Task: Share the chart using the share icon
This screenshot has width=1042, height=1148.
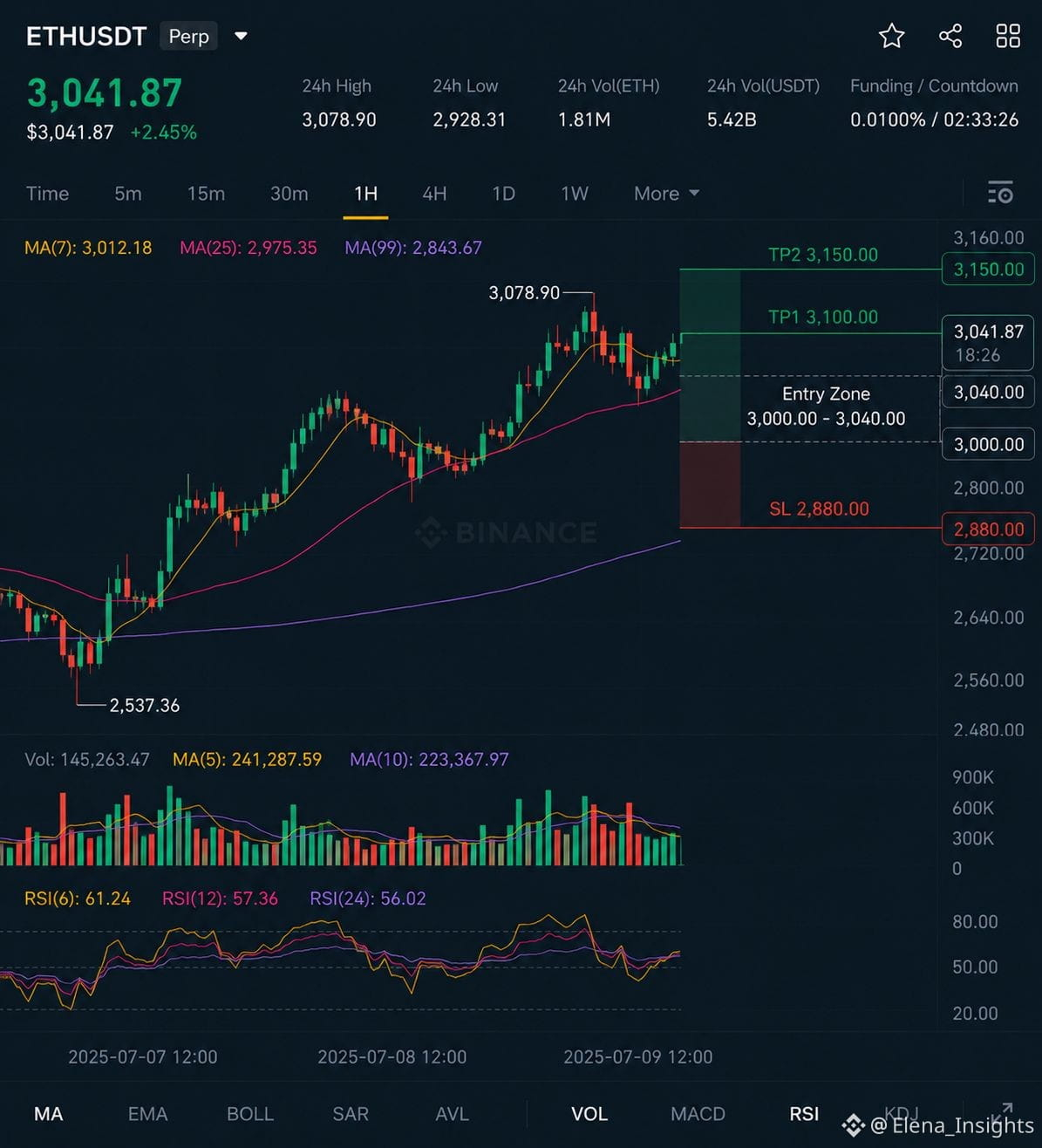Action: pyautogui.click(x=950, y=36)
